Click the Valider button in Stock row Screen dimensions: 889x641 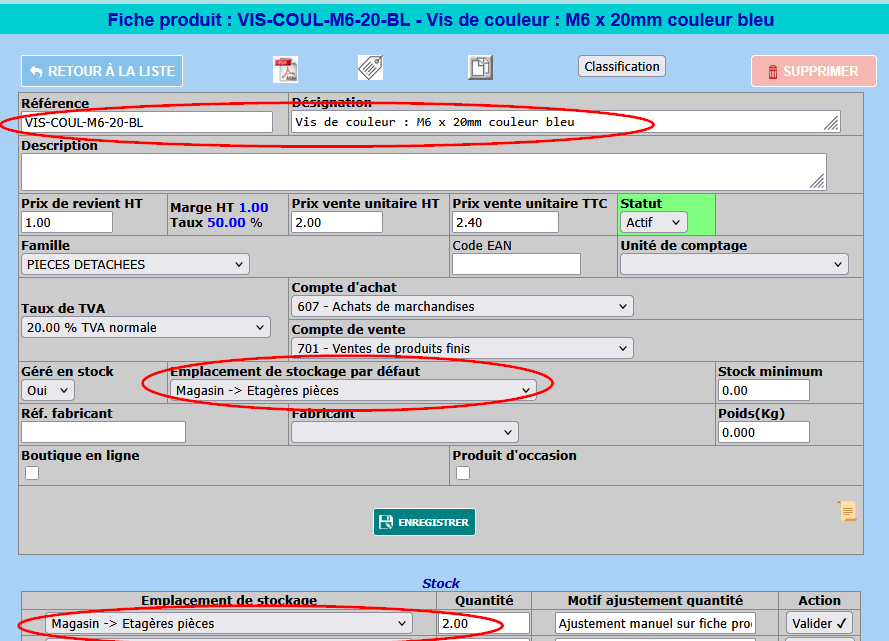(x=819, y=623)
